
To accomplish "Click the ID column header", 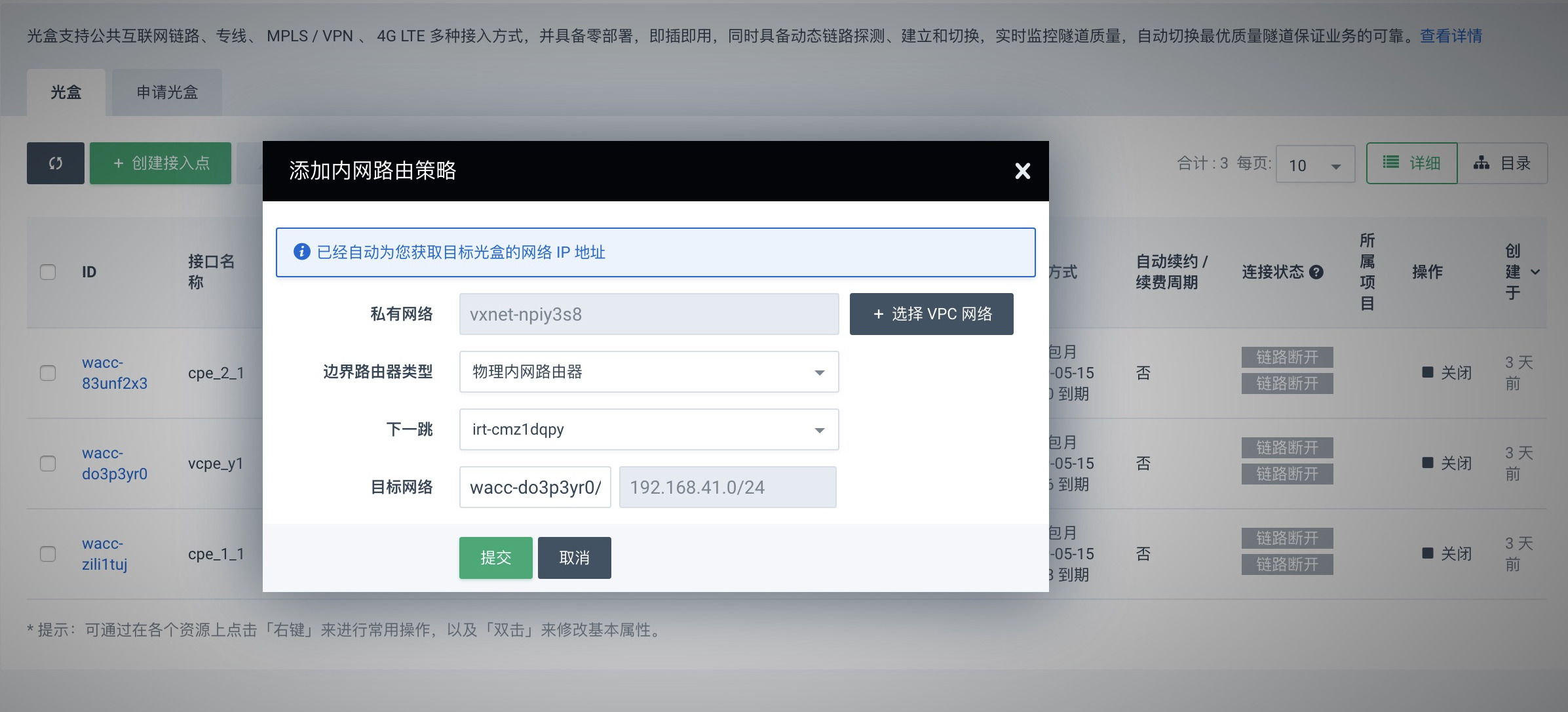I will 89,272.
